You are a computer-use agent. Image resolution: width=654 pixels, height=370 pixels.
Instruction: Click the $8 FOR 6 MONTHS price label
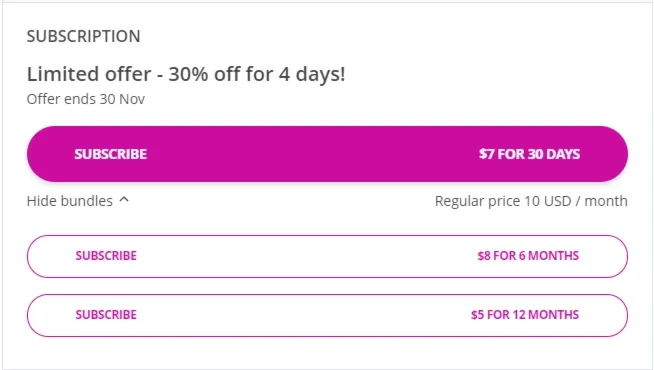tap(528, 255)
